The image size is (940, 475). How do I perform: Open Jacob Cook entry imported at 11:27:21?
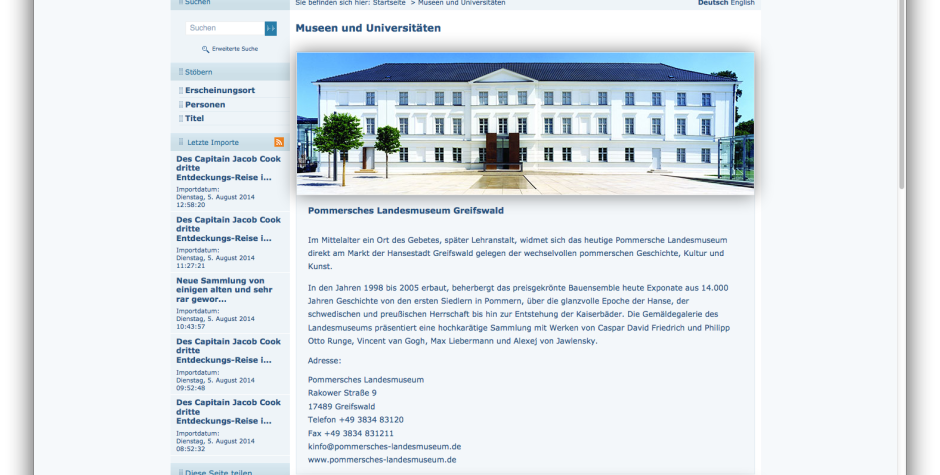(x=228, y=229)
